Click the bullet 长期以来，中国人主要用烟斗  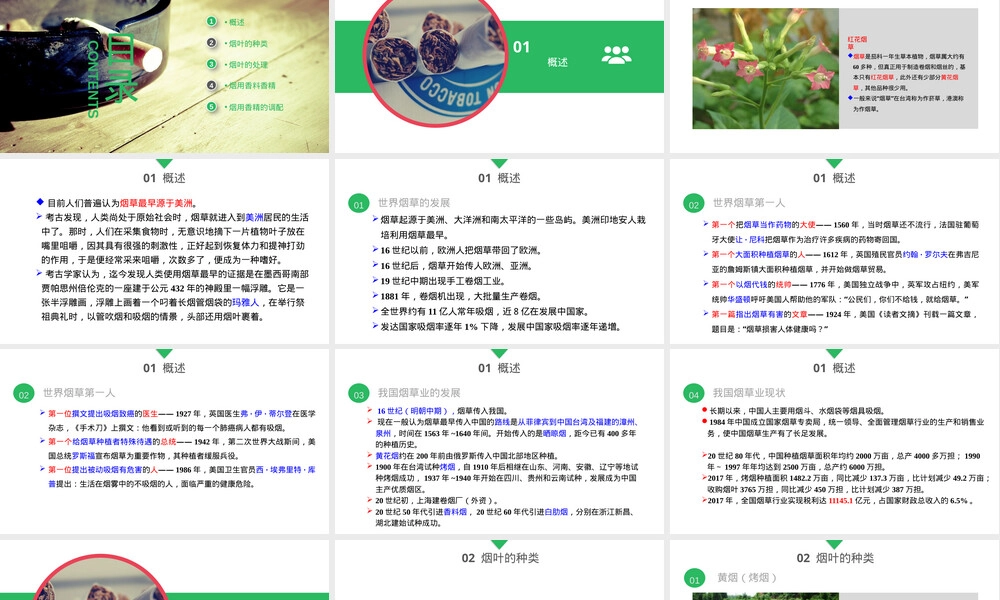click(x=797, y=411)
